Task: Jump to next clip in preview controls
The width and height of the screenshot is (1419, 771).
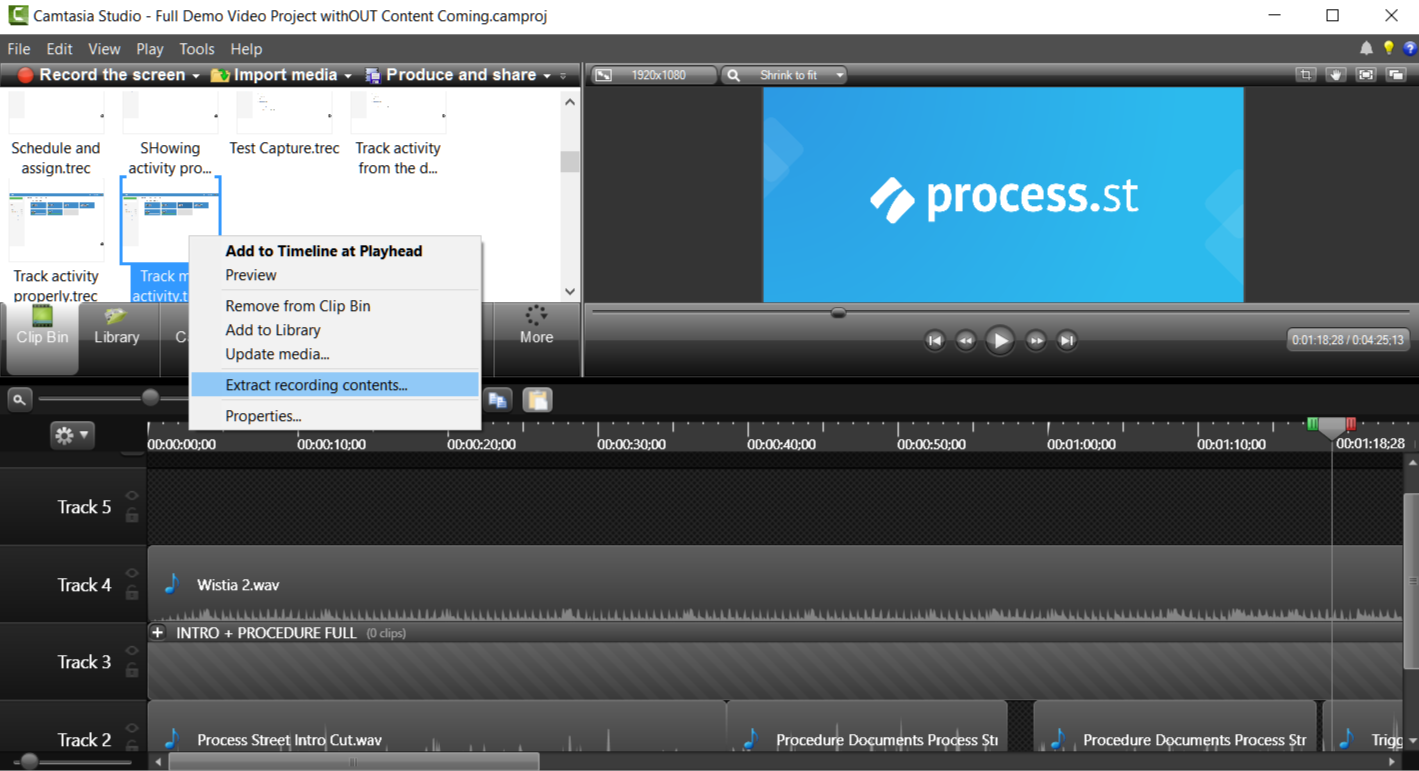Action: tap(1067, 341)
